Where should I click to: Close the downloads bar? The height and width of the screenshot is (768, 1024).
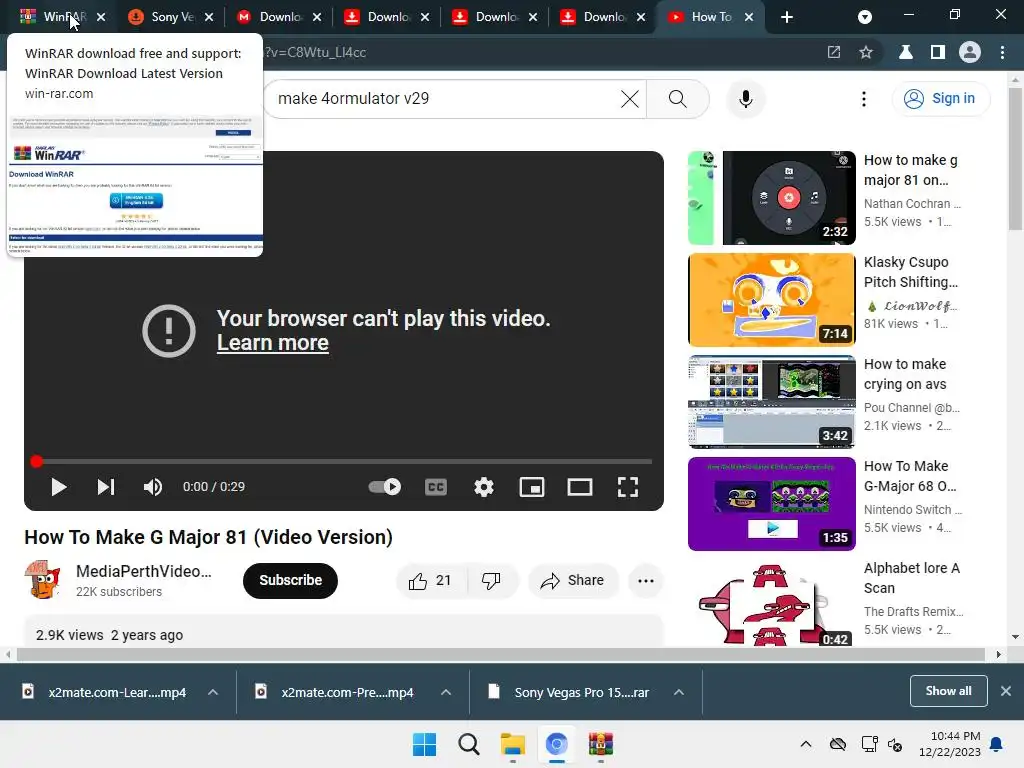point(1006,691)
